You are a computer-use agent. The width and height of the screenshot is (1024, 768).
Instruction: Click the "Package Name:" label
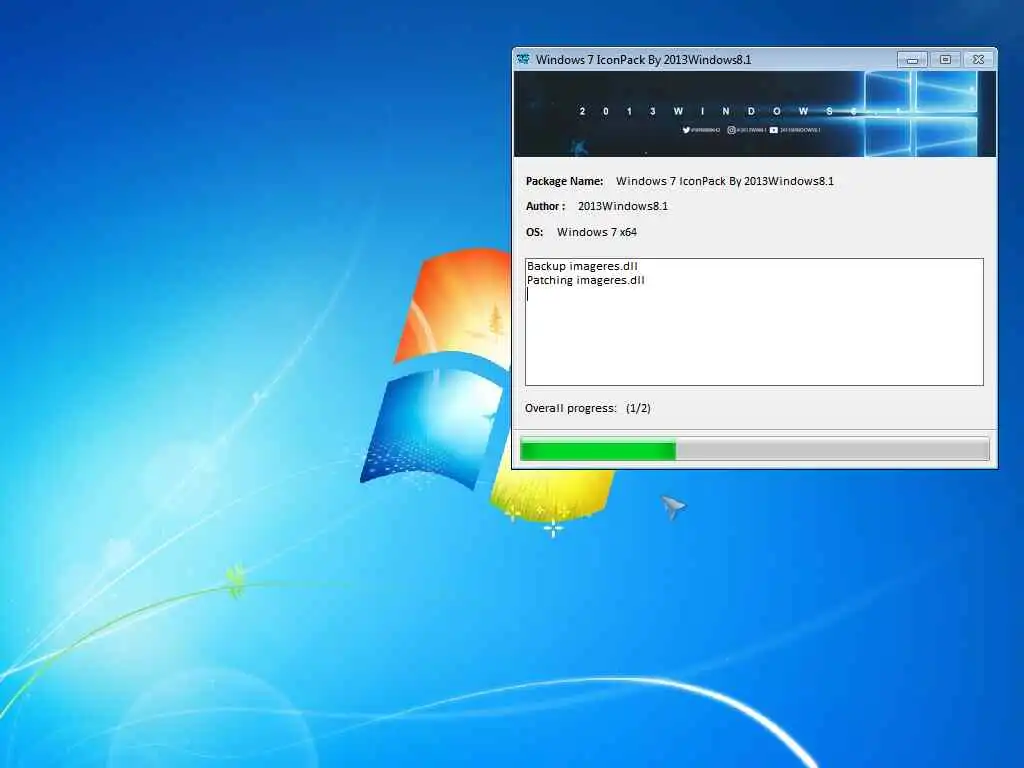coord(564,181)
